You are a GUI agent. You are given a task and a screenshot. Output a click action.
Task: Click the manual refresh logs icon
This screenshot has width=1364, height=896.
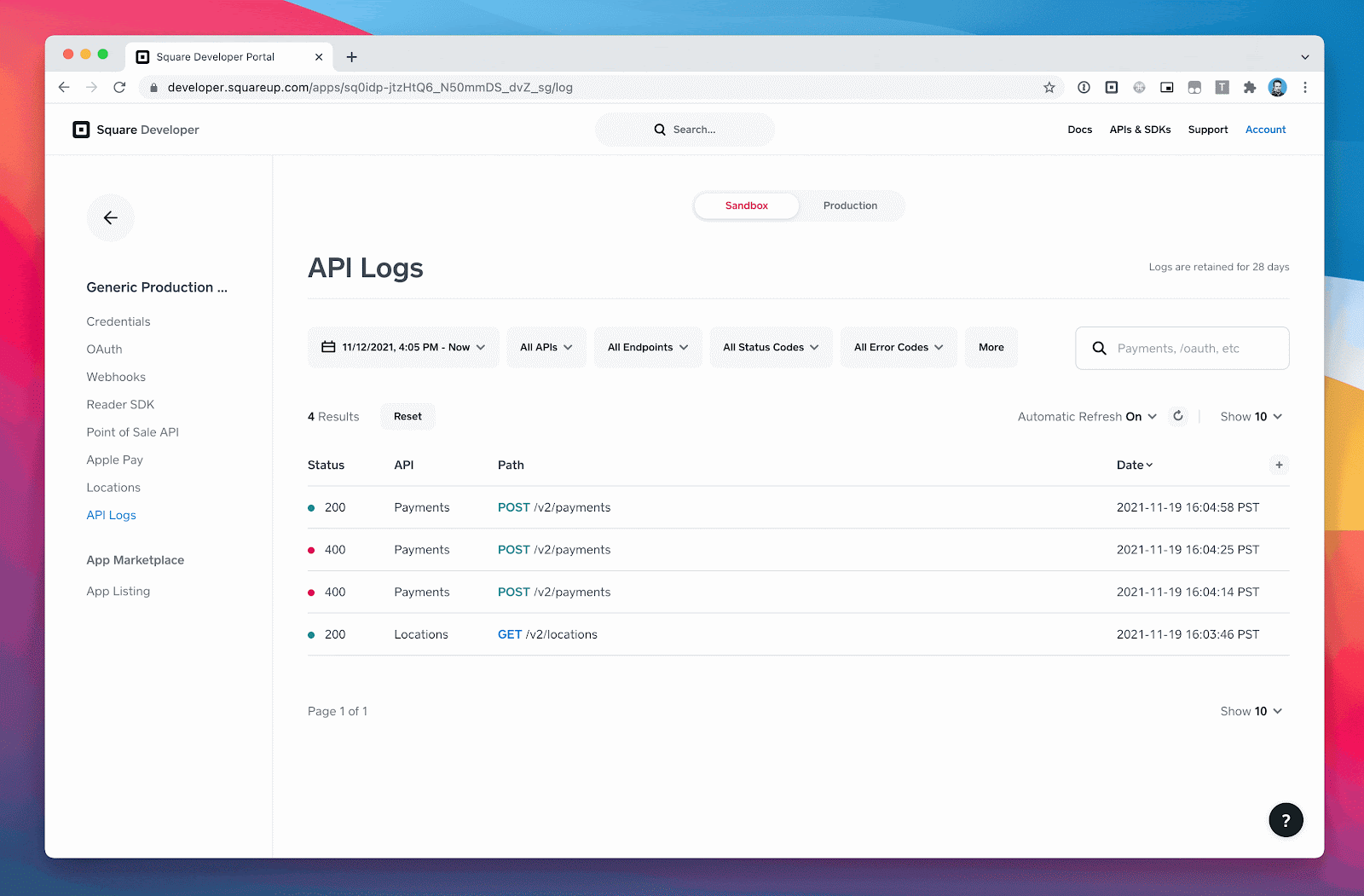point(1178,416)
